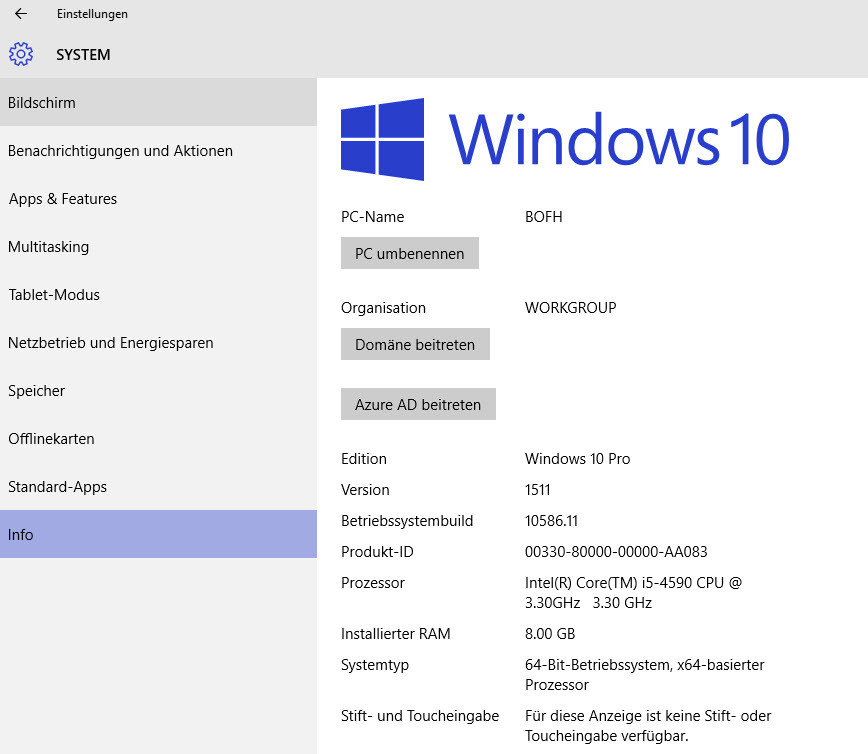Click the PC name value BOFH
Viewport: 868px width, 754px height.
coord(544,216)
